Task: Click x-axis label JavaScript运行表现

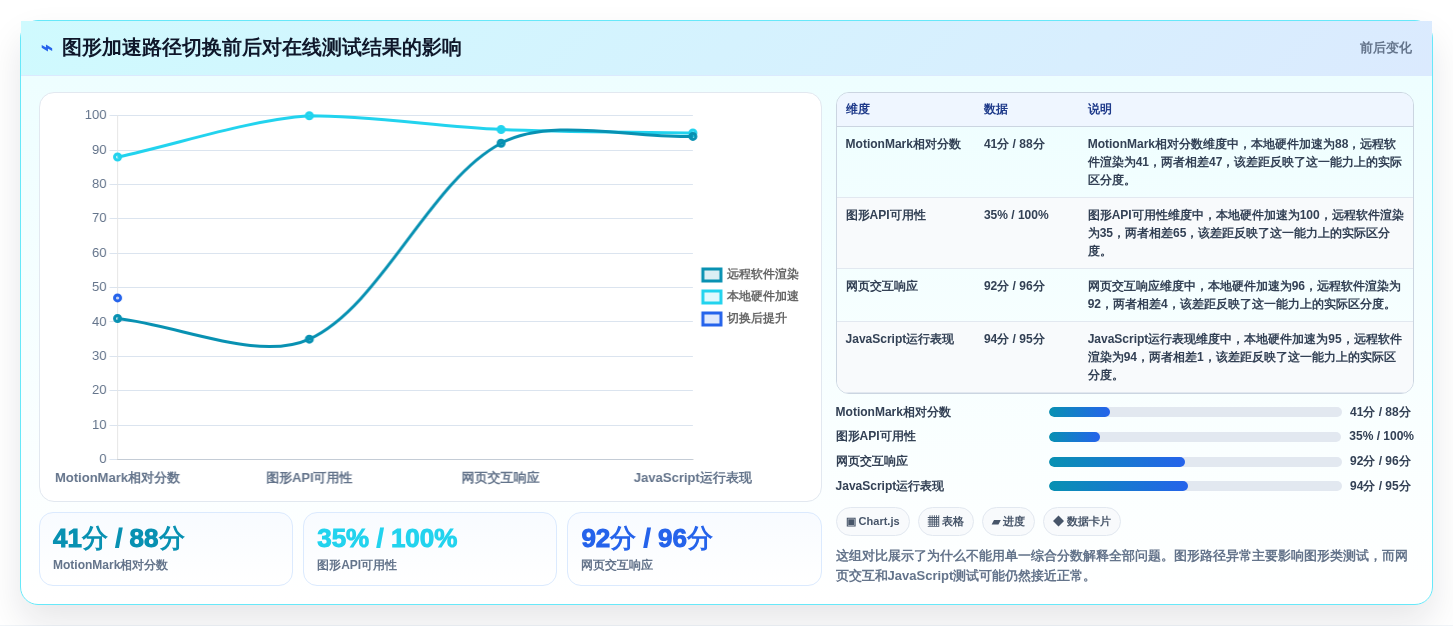Action: tap(692, 478)
